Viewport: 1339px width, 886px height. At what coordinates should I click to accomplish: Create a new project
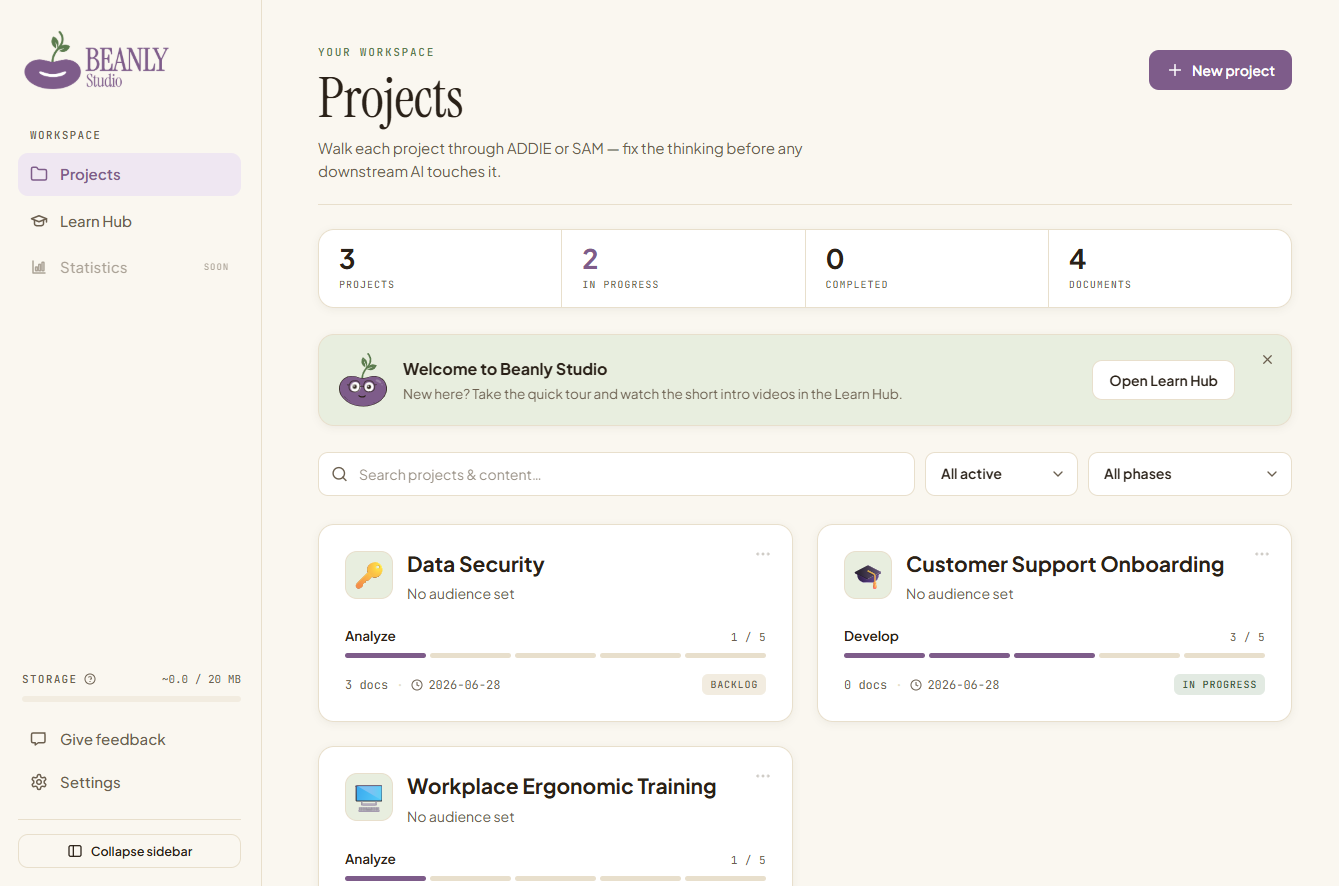(x=1220, y=70)
